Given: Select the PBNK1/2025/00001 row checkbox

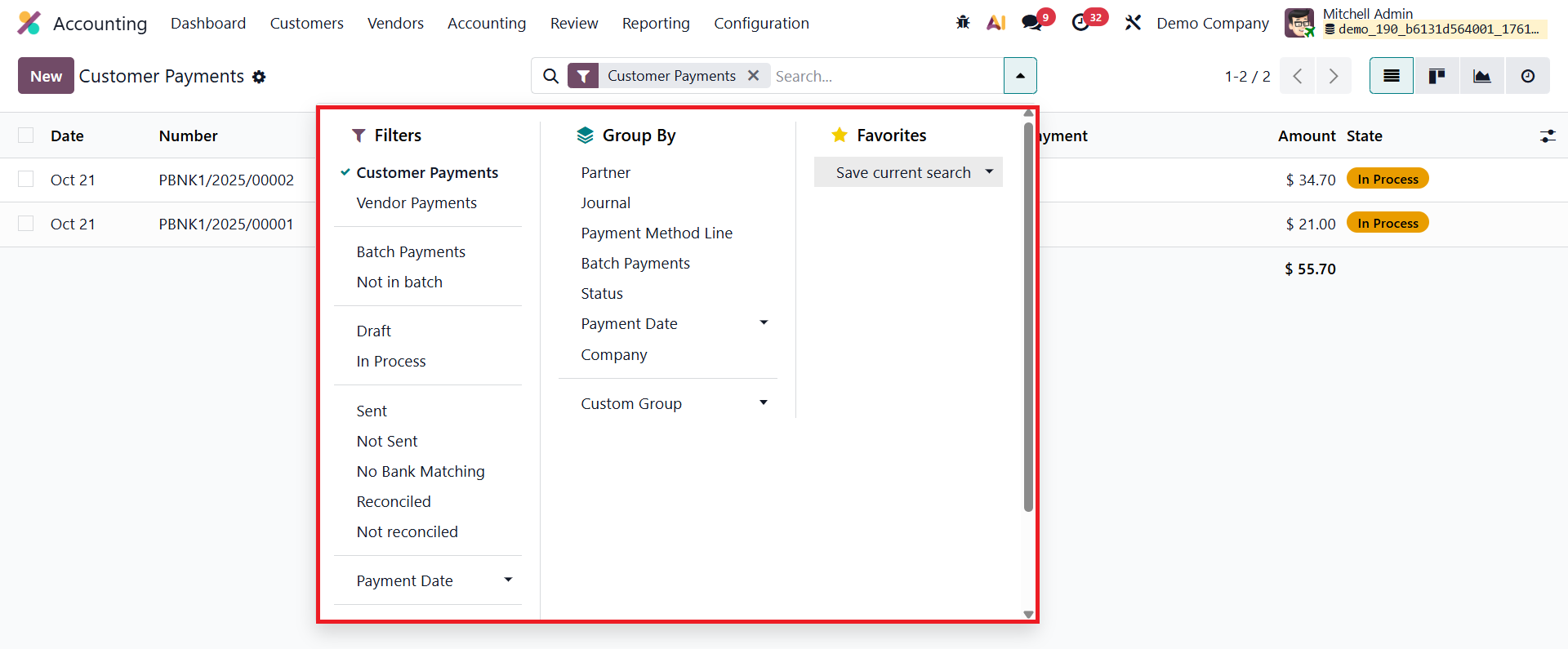Looking at the screenshot, I should 26,224.
